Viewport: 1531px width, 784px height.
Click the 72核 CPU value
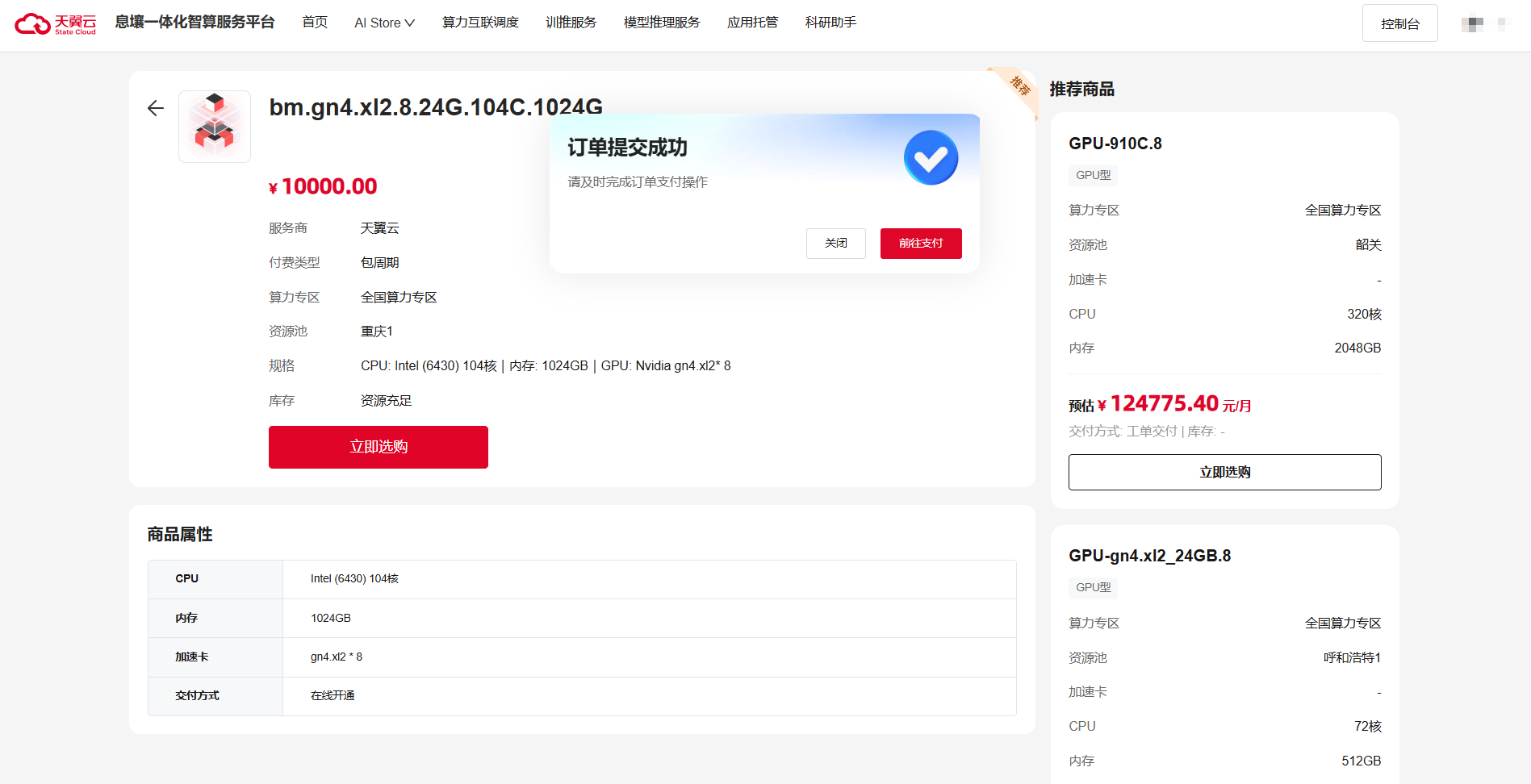point(1368,727)
